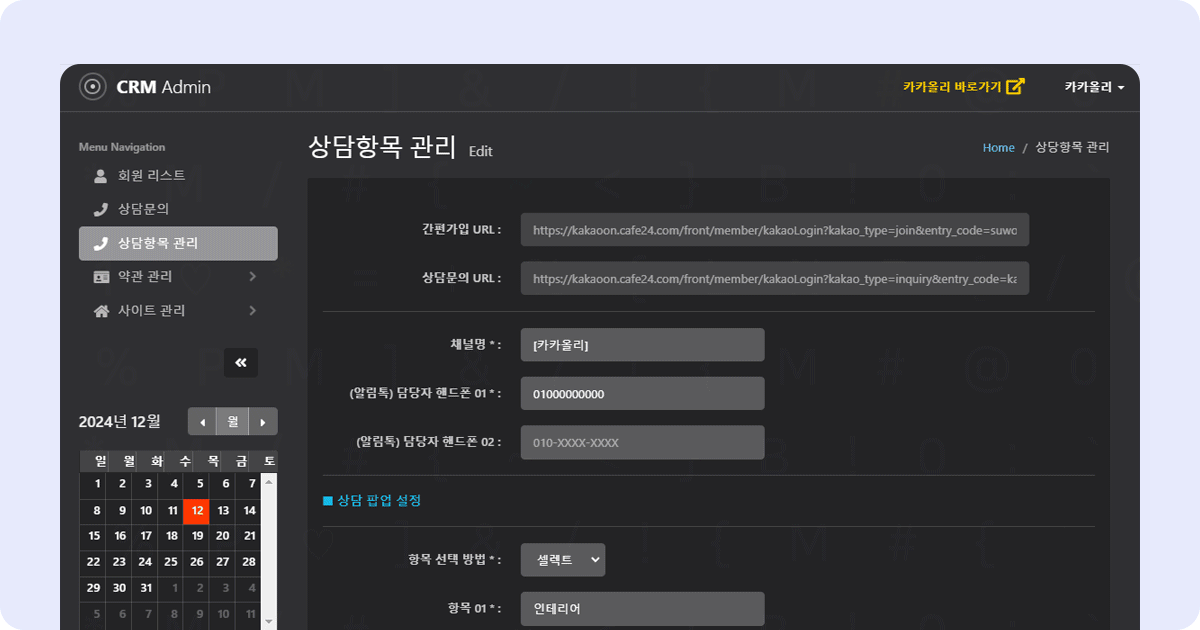Click the 채널명 input field
The width and height of the screenshot is (1200, 630).
tap(643, 345)
